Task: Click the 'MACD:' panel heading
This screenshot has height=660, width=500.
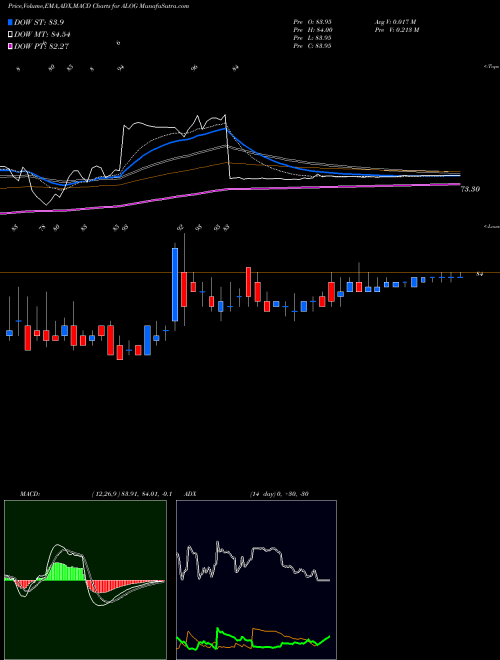Action: click(30, 494)
